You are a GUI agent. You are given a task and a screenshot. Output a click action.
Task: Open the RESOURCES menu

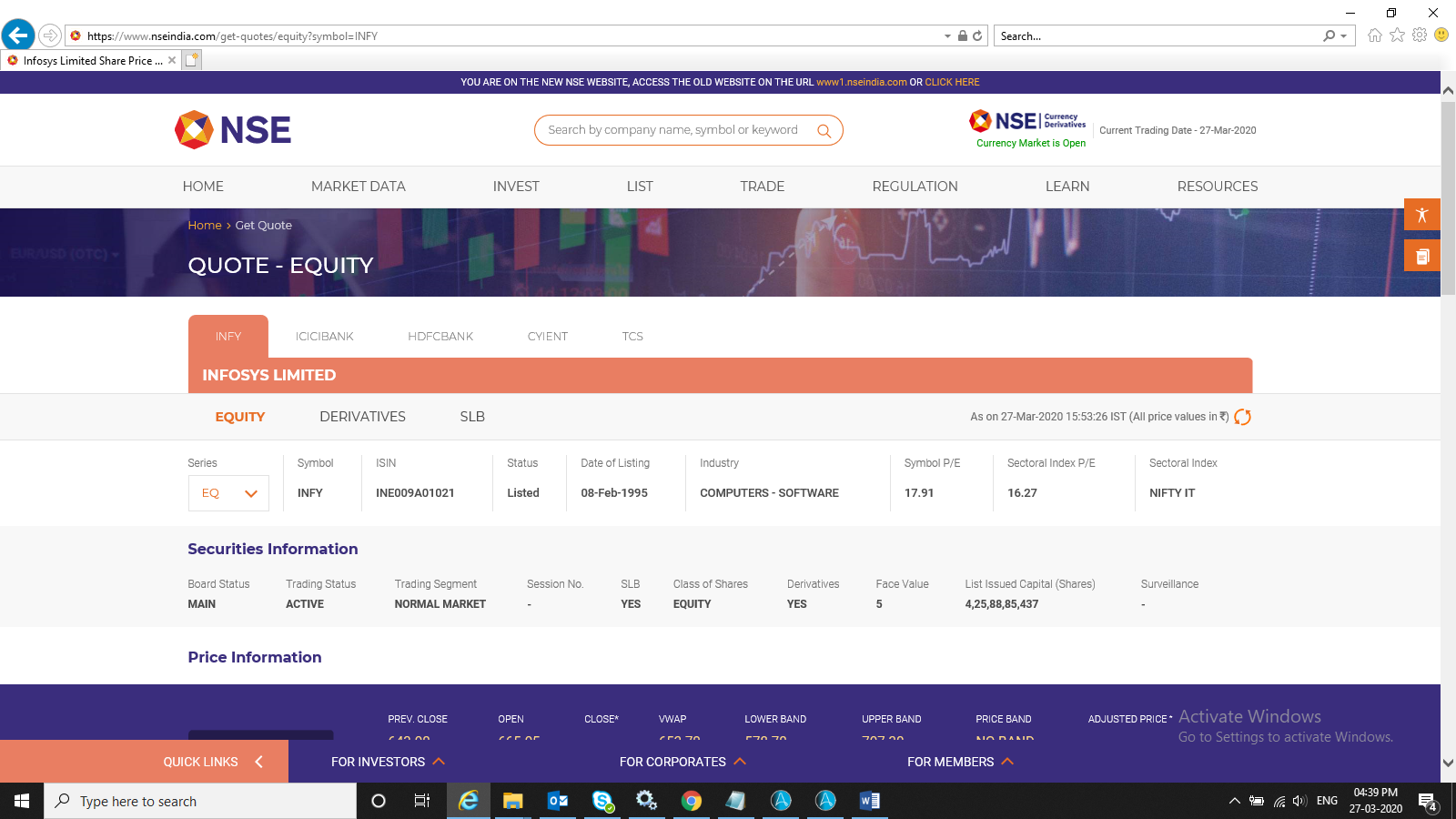point(1218,187)
